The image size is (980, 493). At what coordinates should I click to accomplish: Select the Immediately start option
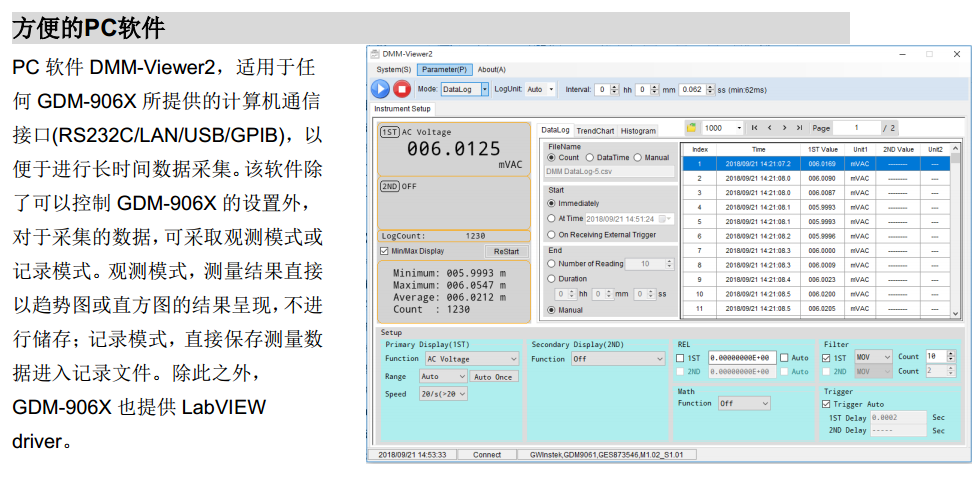point(551,203)
